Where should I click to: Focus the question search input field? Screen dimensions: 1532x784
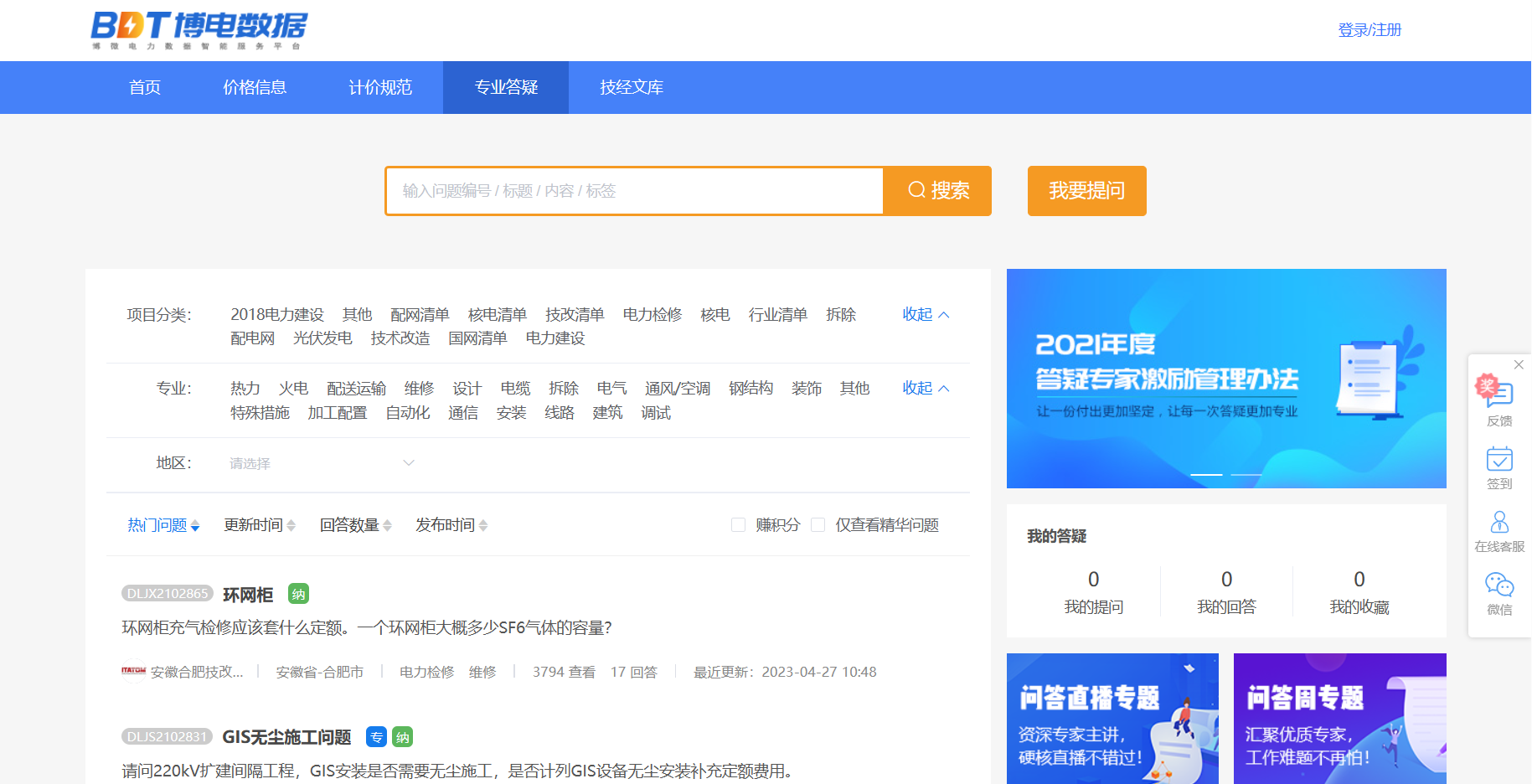point(635,191)
